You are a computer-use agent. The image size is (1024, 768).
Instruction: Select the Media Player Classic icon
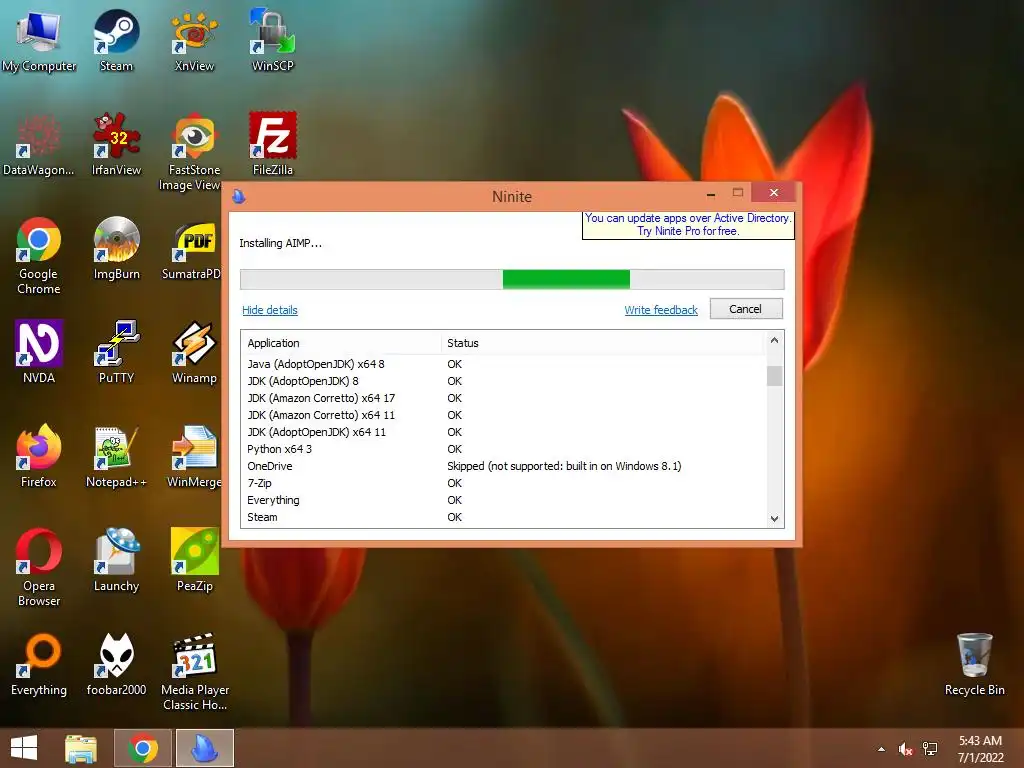click(195, 671)
